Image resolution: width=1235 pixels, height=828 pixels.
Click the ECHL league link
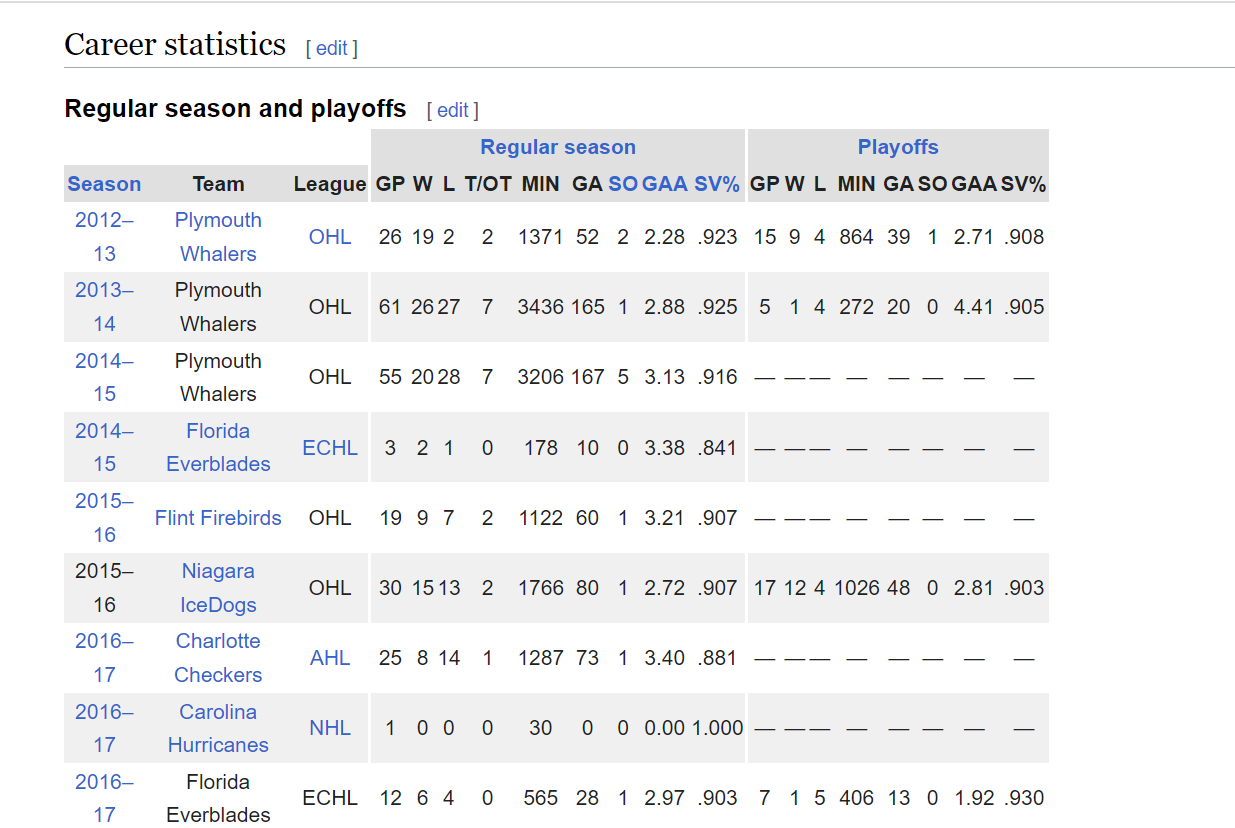pos(330,448)
